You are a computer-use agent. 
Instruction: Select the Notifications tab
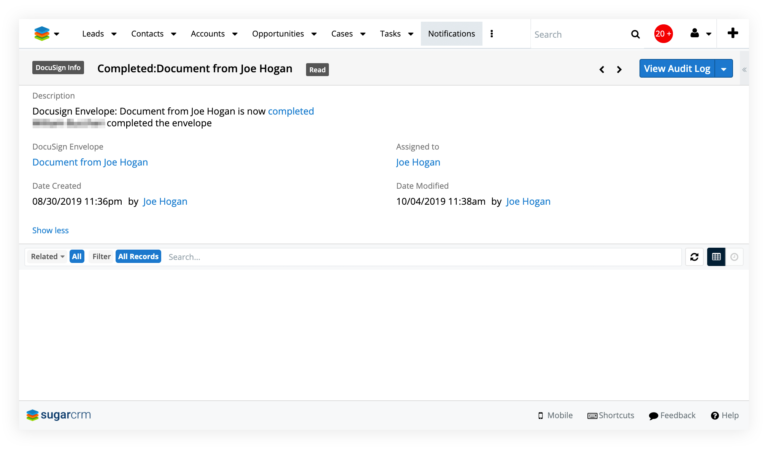[452, 34]
